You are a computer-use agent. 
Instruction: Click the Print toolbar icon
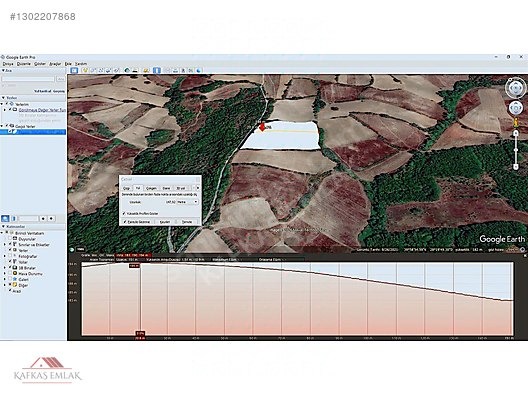coord(175,70)
